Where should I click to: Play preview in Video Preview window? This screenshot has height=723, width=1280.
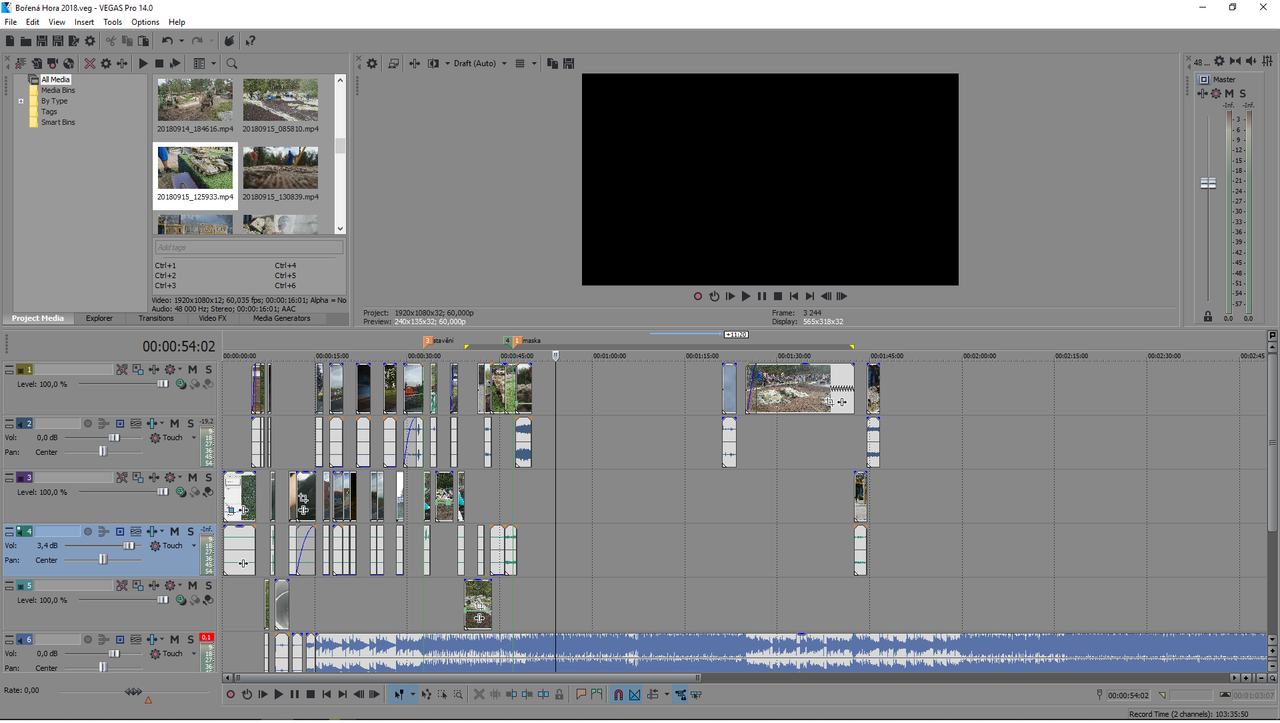pyautogui.click(x=746, y=296)
